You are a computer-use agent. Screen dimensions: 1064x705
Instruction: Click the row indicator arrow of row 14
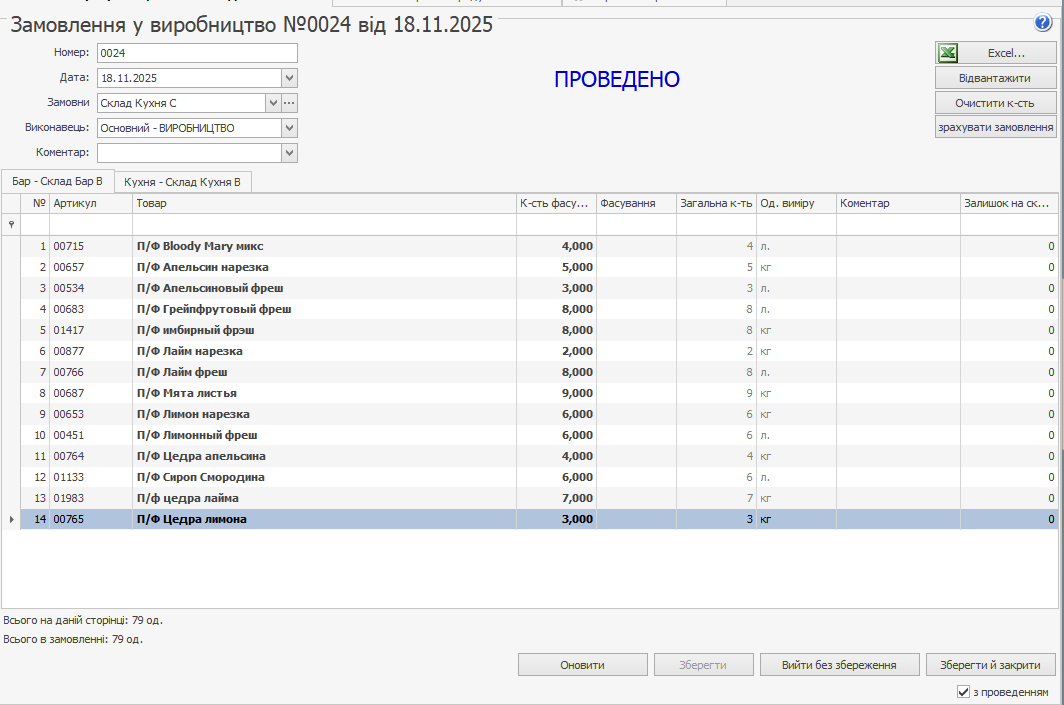click(11, 519)
